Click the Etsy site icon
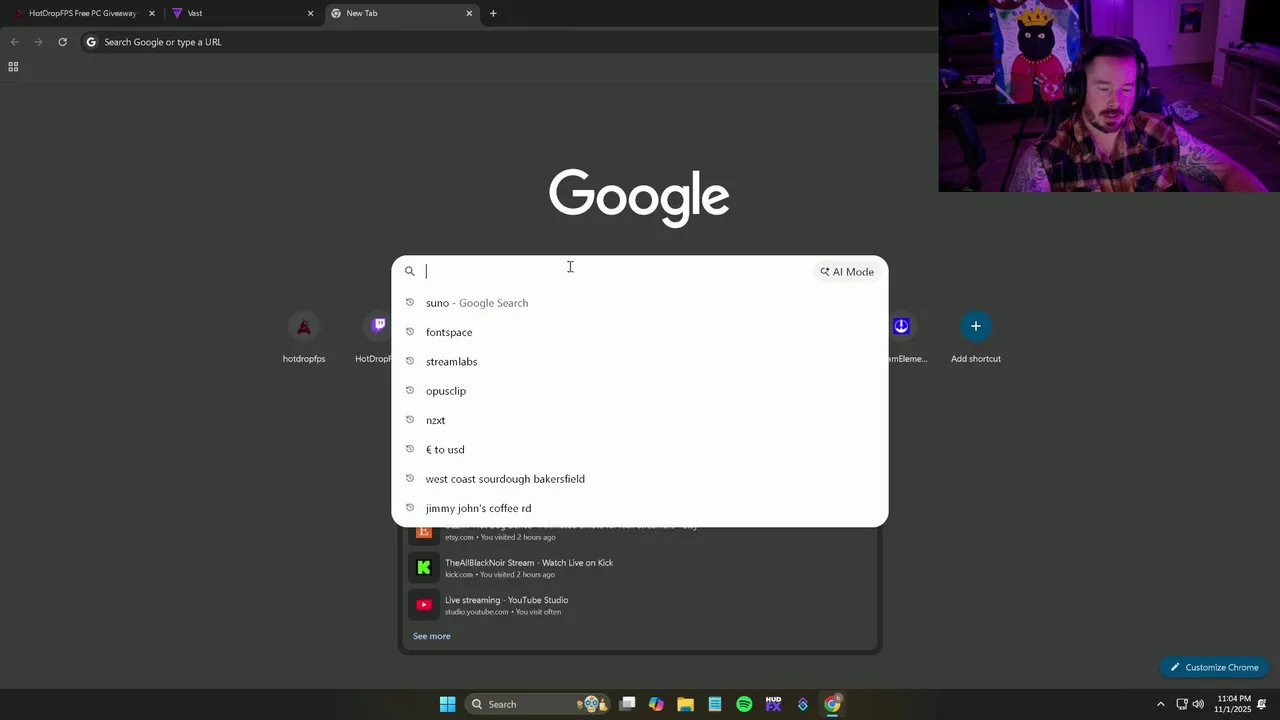Viewport: 1280px width, 720px height. pyautogui.click(x=424, y=533)
